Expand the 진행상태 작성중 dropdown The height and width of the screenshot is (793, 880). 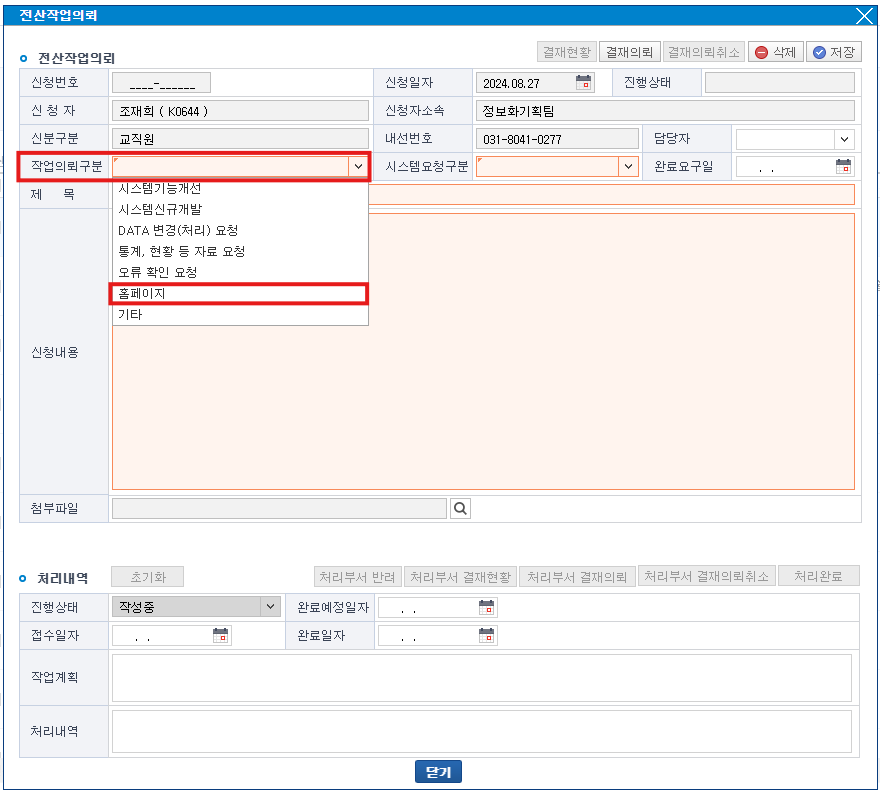point(269,607)
